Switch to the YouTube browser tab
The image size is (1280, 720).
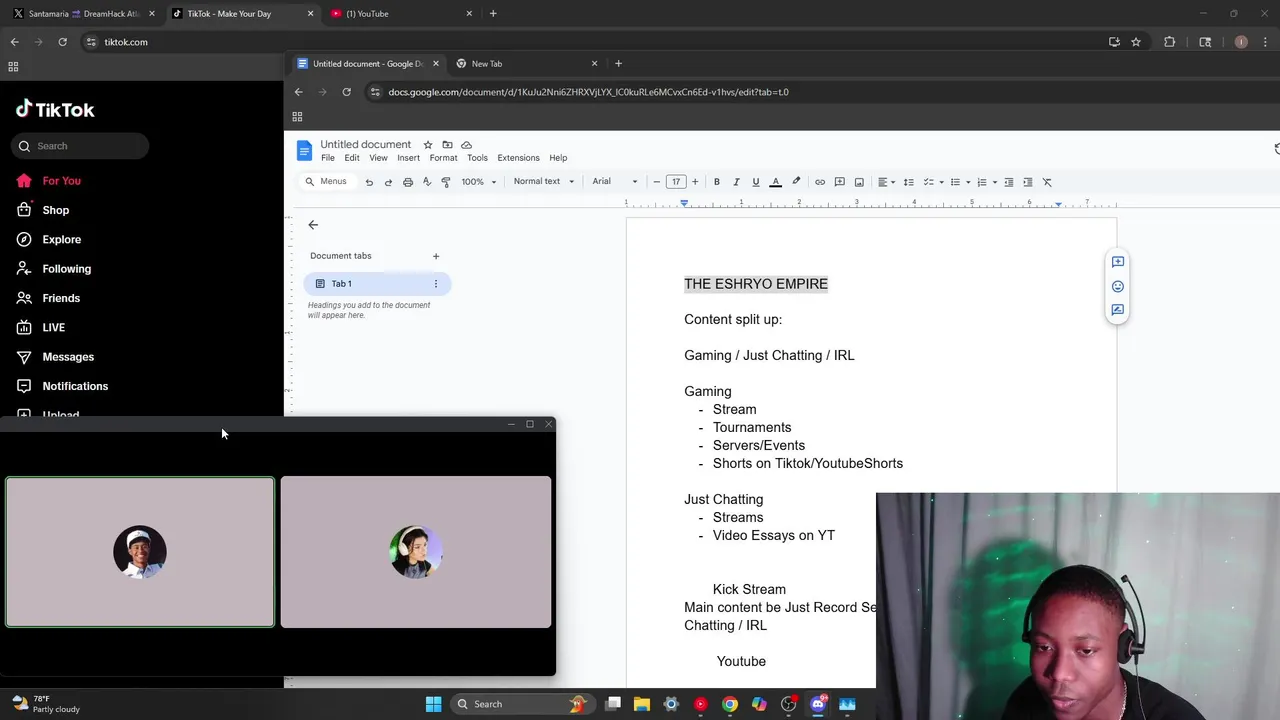(400, 14)
